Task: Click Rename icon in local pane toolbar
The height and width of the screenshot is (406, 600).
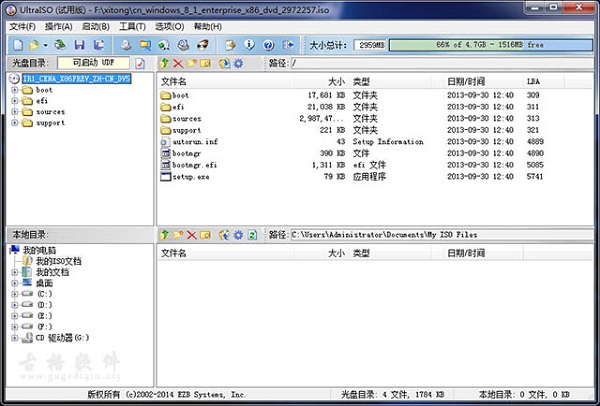Action: click(205, 235)
